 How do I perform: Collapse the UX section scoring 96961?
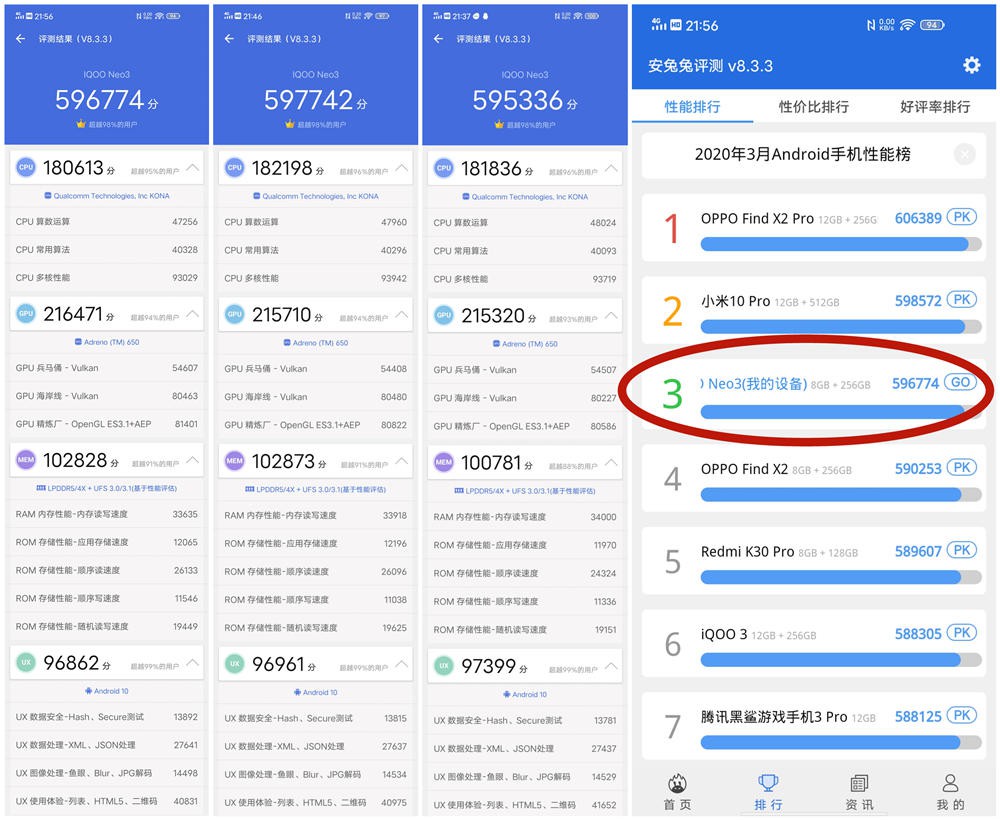[401, 664]
